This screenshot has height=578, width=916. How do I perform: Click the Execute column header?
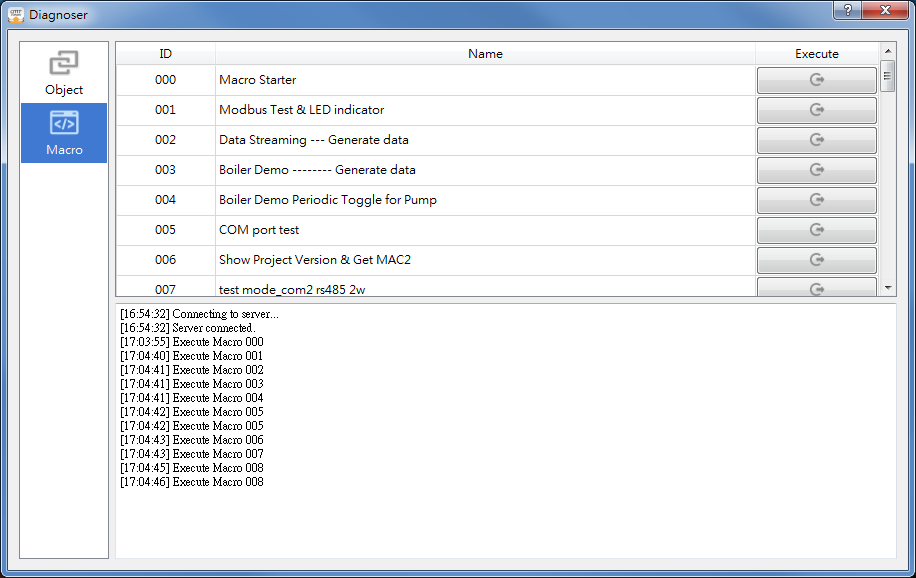tap(816, 54)
